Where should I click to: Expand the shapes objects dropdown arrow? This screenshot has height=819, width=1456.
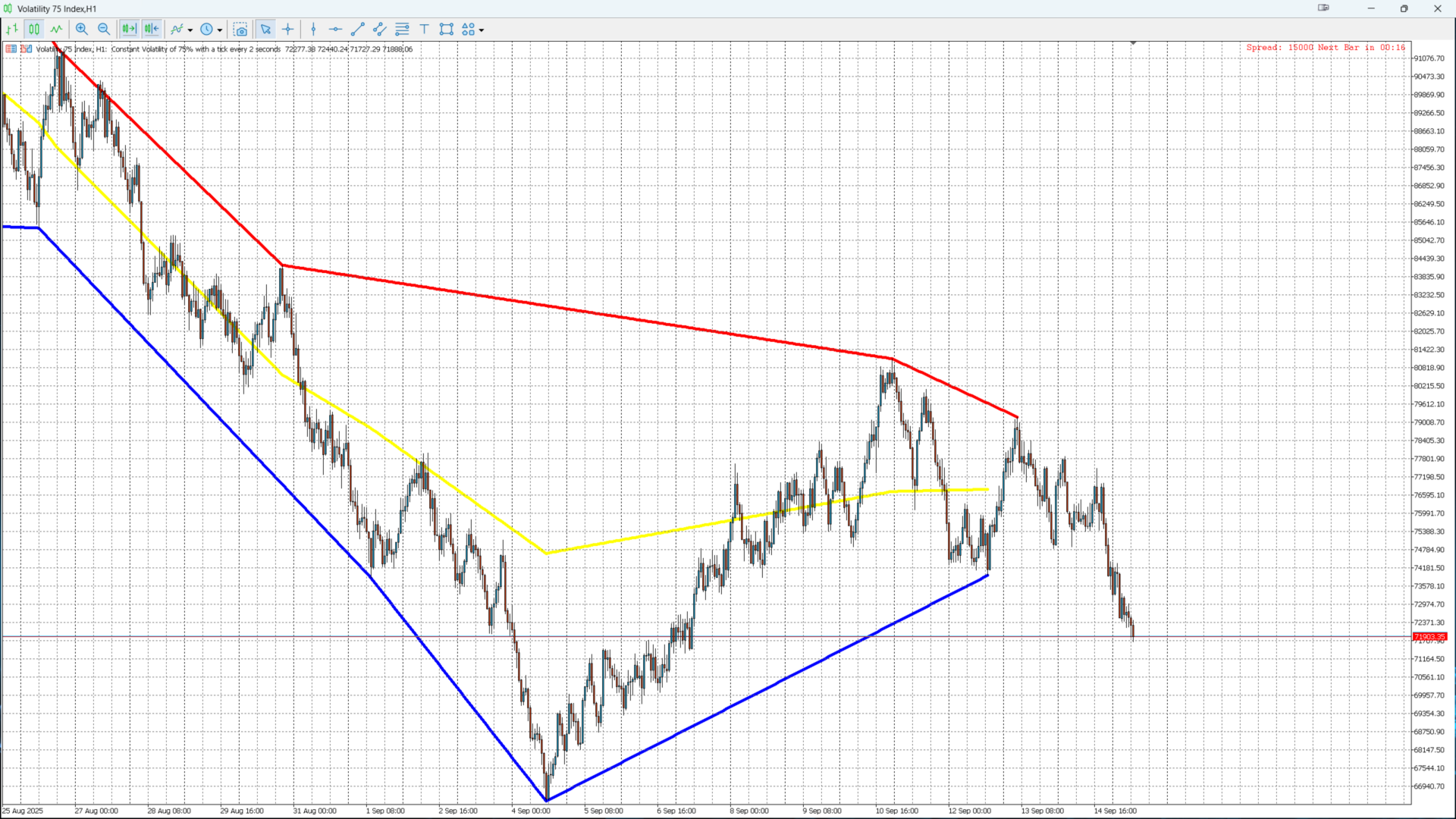482,30
